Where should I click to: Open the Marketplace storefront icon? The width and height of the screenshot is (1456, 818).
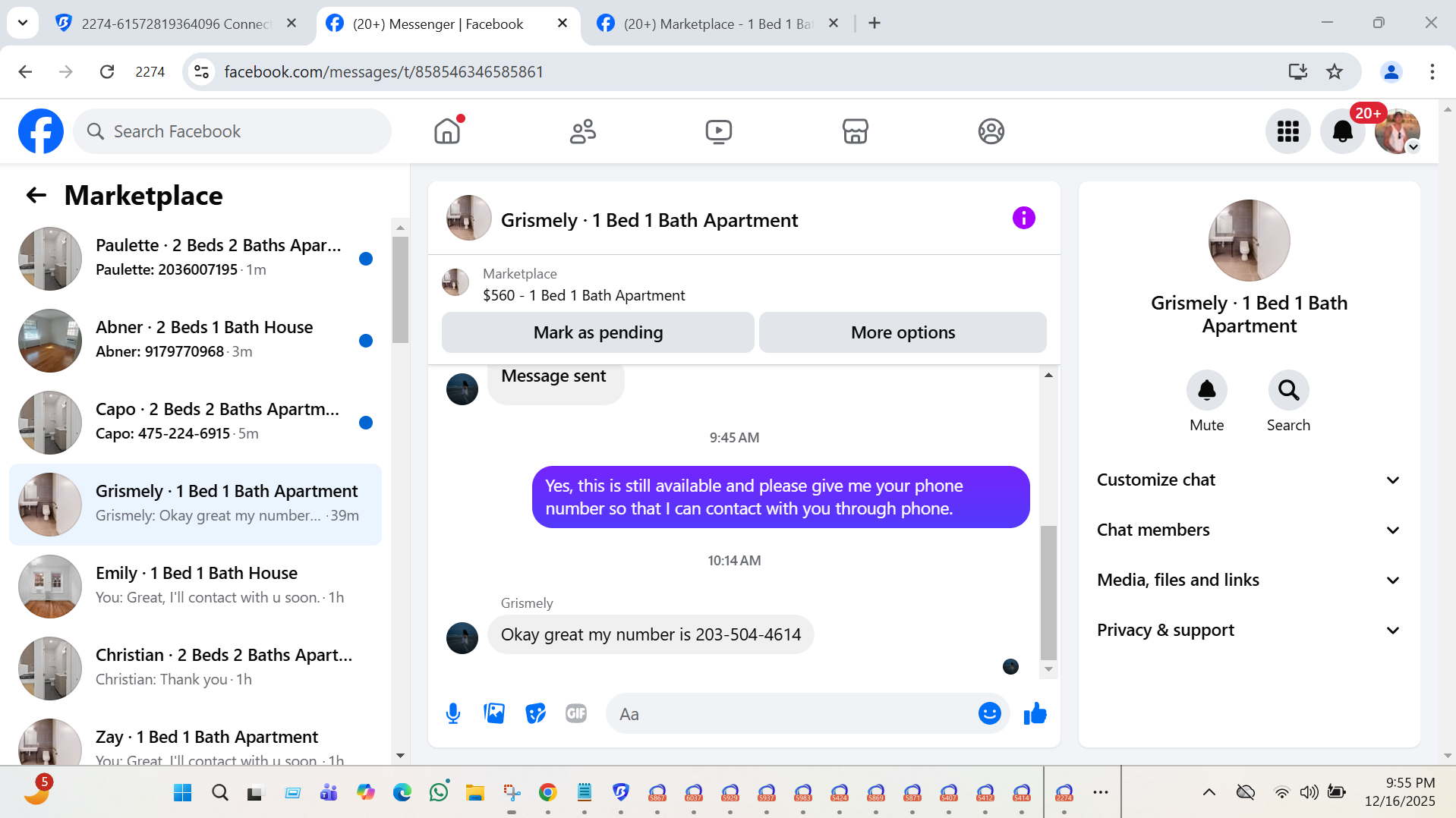coord(855,131)
